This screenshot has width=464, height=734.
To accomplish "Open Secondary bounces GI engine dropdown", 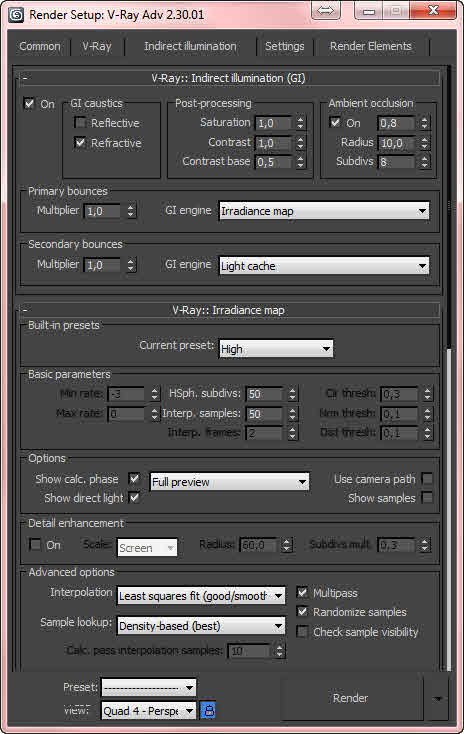I will 324,266.
